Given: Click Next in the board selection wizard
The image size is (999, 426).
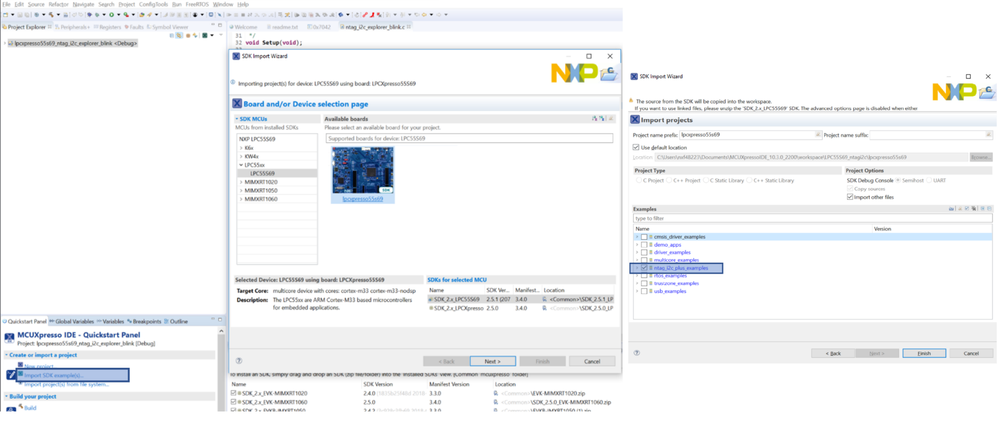Looking at the screenshot, I should click(492, 360).
